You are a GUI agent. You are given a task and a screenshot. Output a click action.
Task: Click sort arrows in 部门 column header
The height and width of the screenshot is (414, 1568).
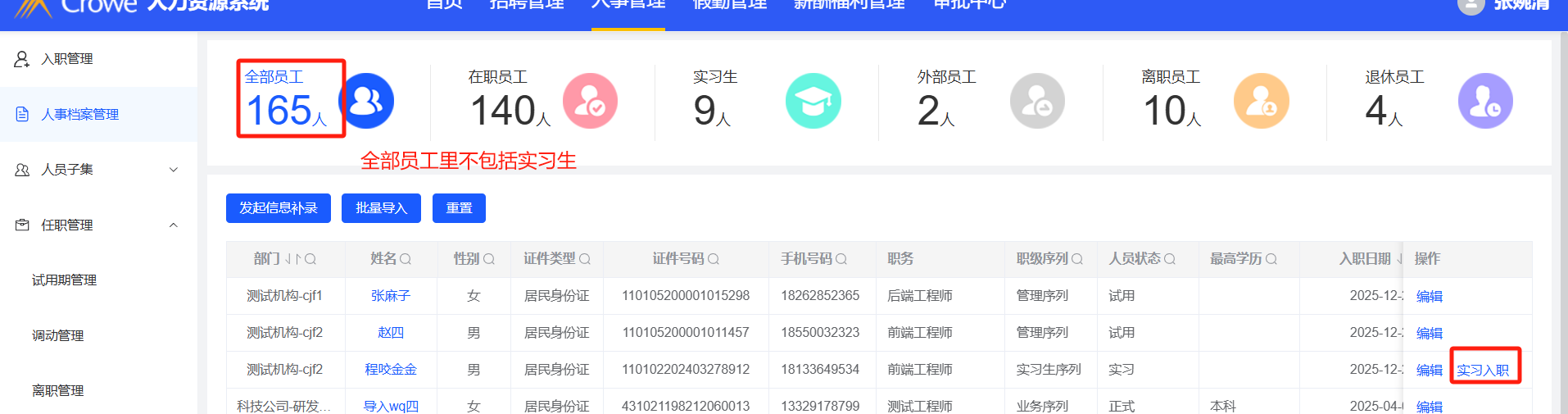coord(292,259)
